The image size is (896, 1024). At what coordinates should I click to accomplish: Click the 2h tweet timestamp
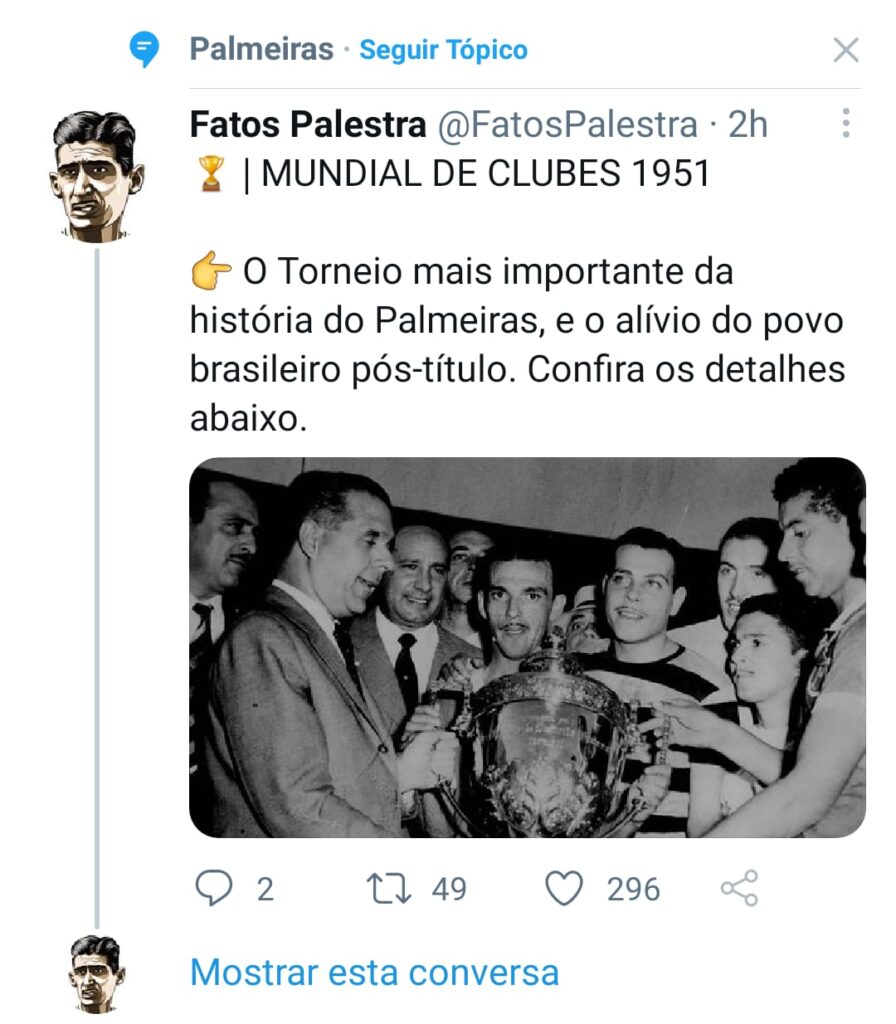coord(747,125)
